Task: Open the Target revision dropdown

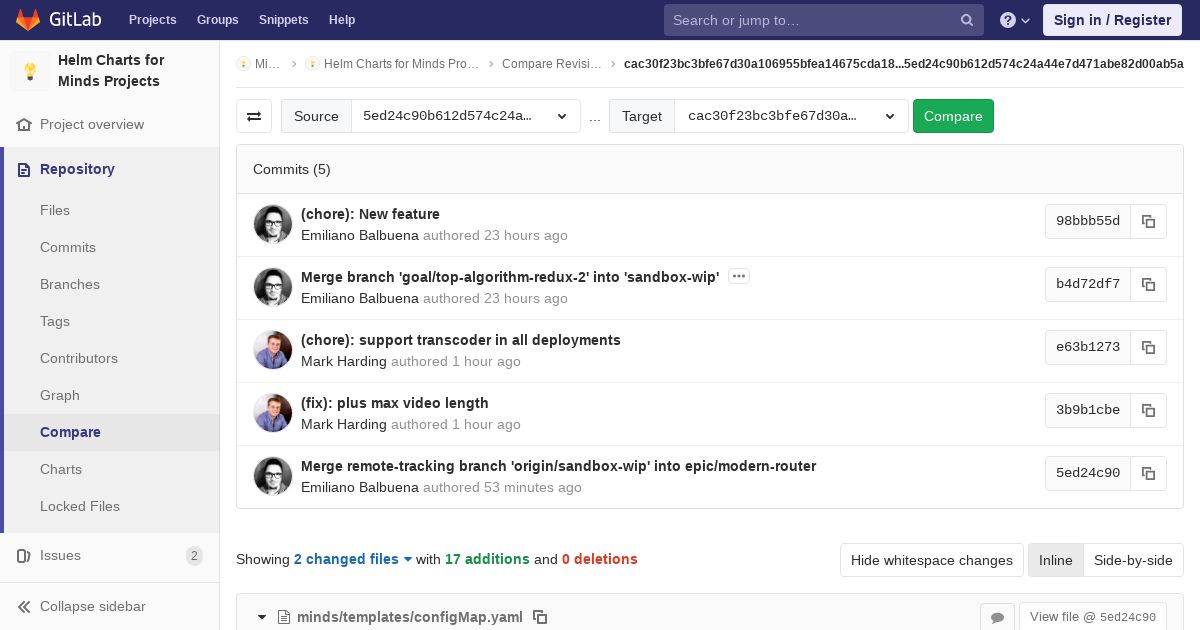Action: click(x=791, y=116)
